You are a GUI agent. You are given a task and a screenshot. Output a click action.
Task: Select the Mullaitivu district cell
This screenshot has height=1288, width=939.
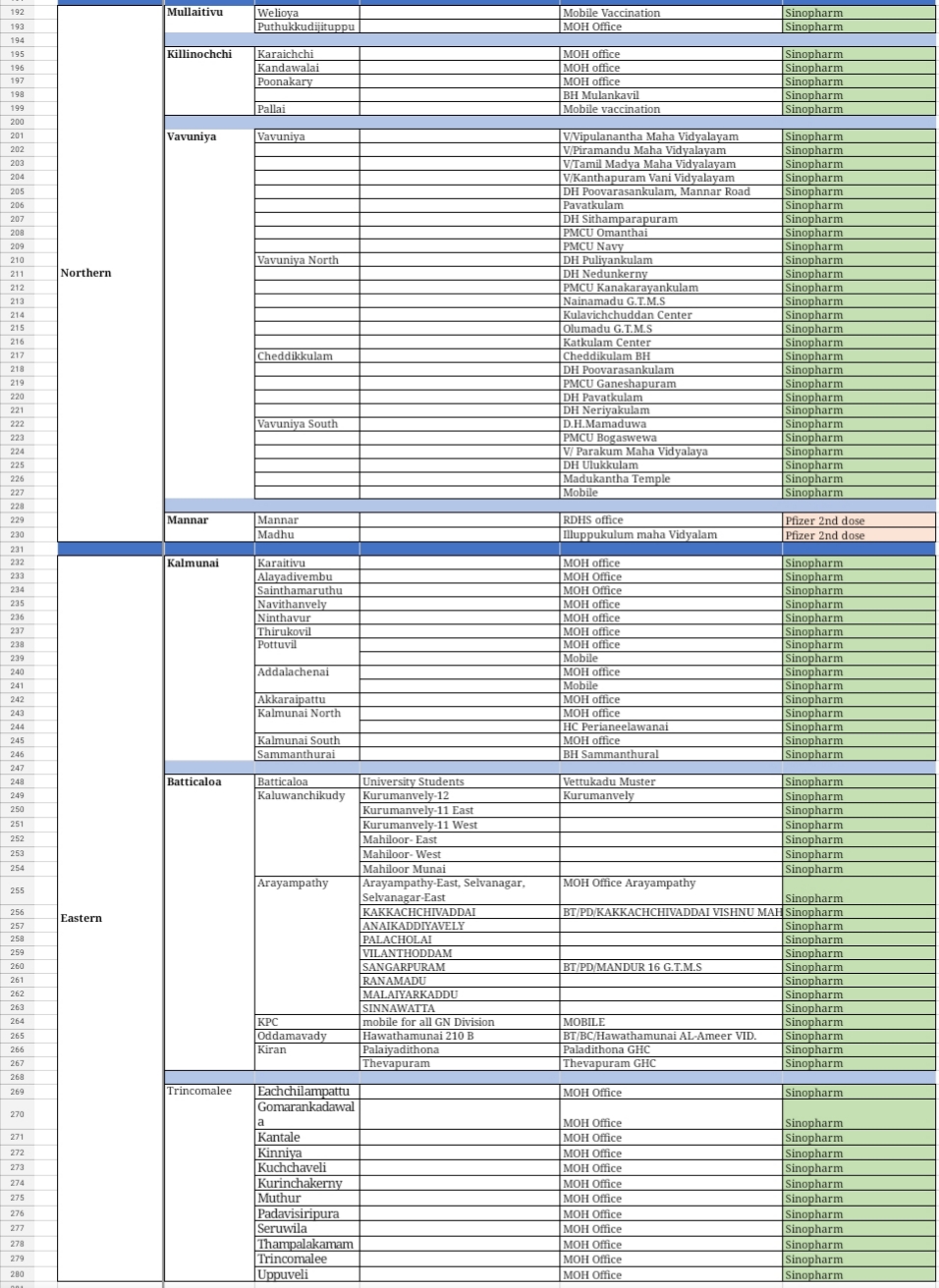click(209, 20)
